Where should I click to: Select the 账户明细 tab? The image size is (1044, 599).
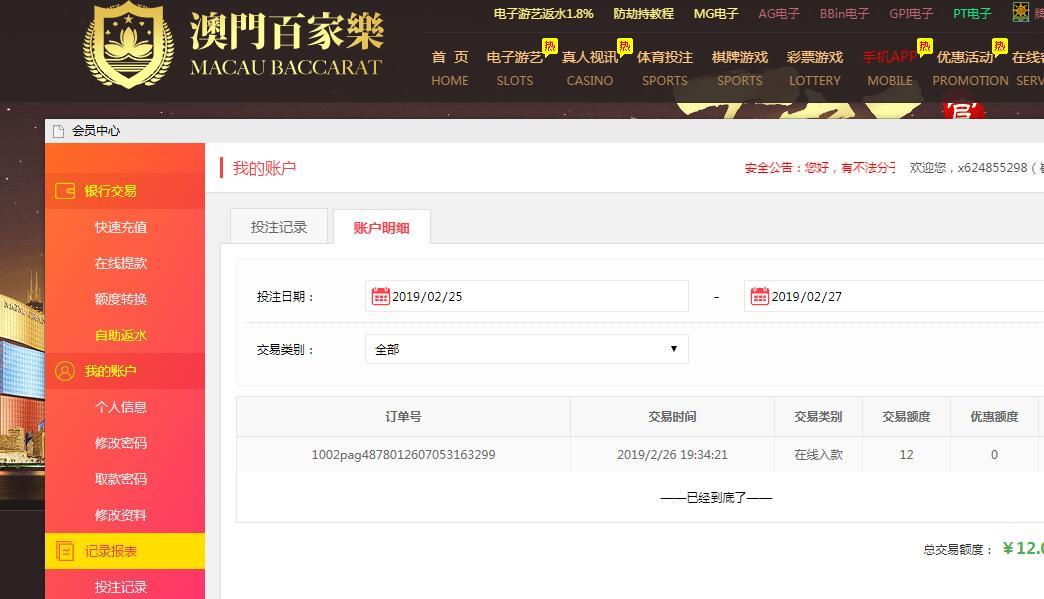[381, 227]
